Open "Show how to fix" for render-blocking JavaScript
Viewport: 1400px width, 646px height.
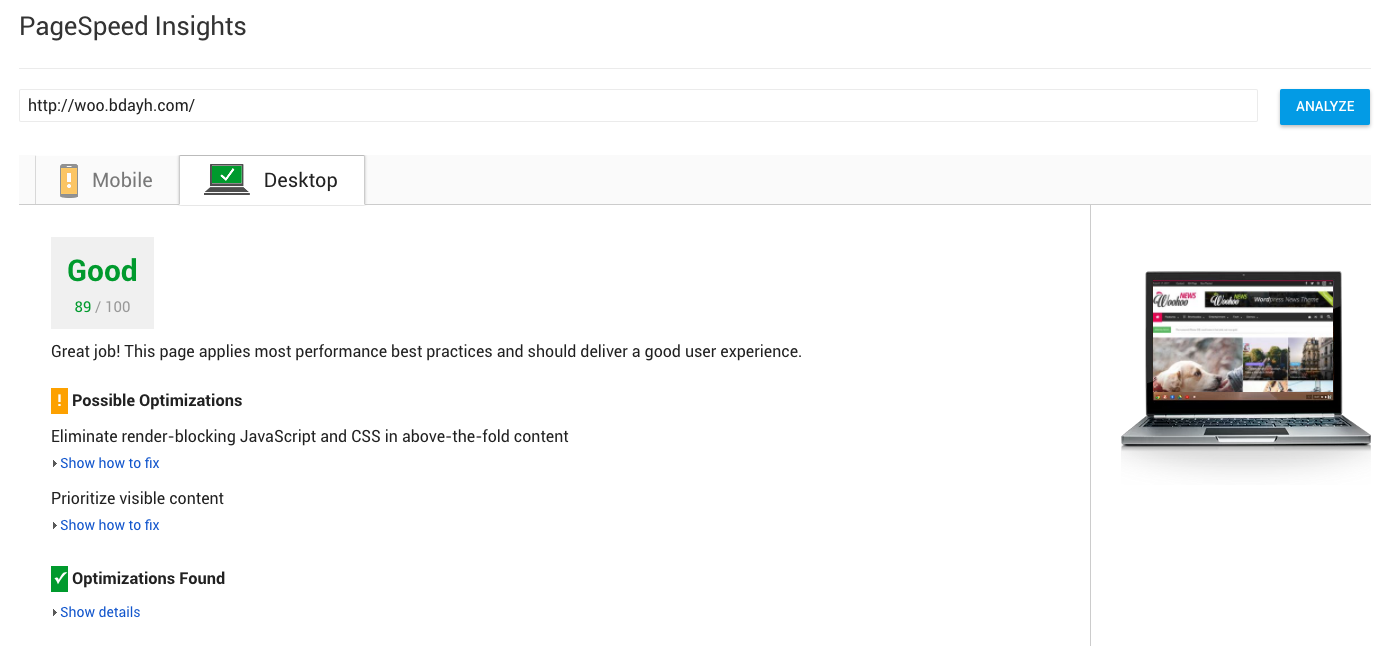tap(110, 463)
